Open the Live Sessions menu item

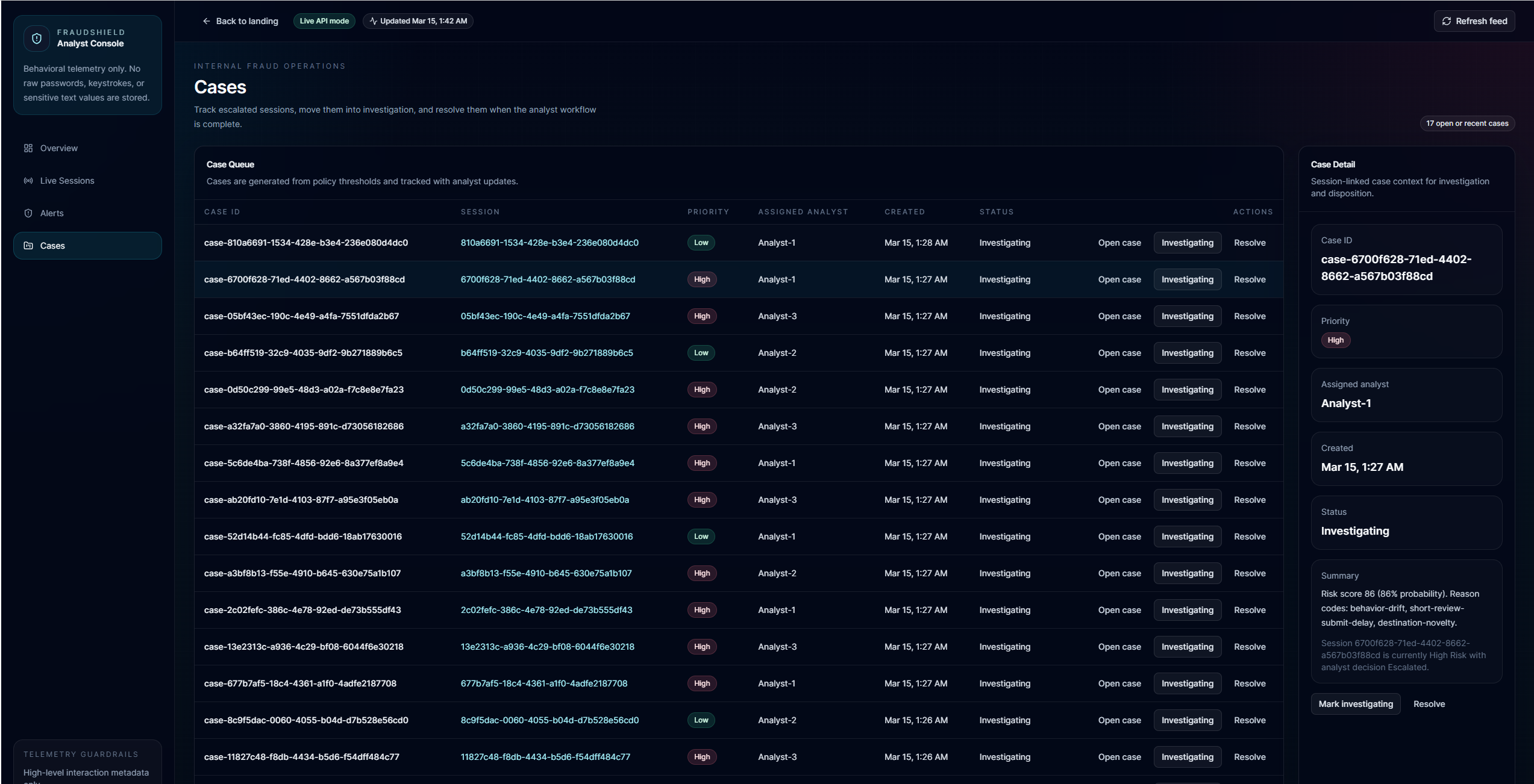click(x=67, y=181)
